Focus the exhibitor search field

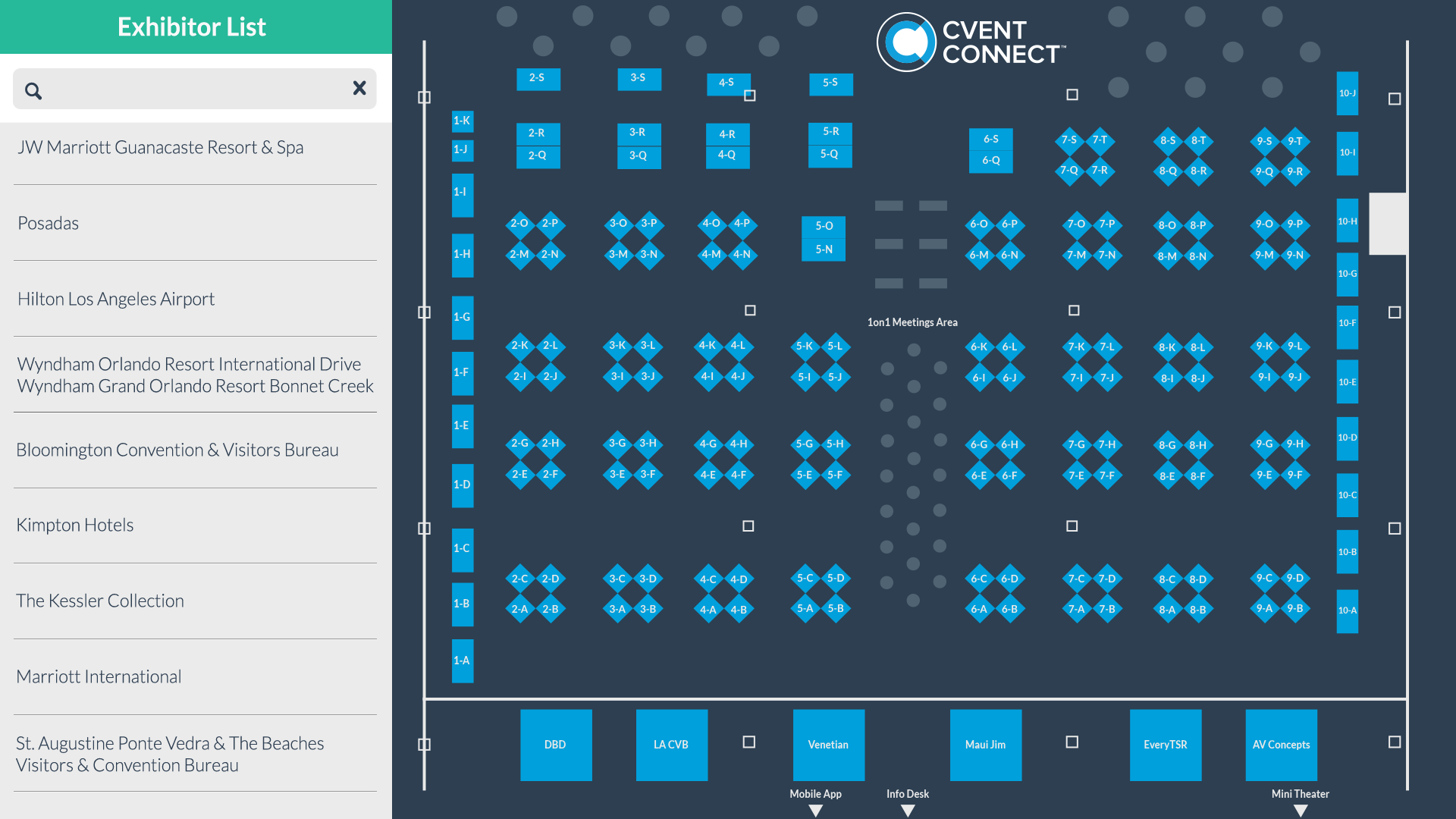(x=195, y=89)
